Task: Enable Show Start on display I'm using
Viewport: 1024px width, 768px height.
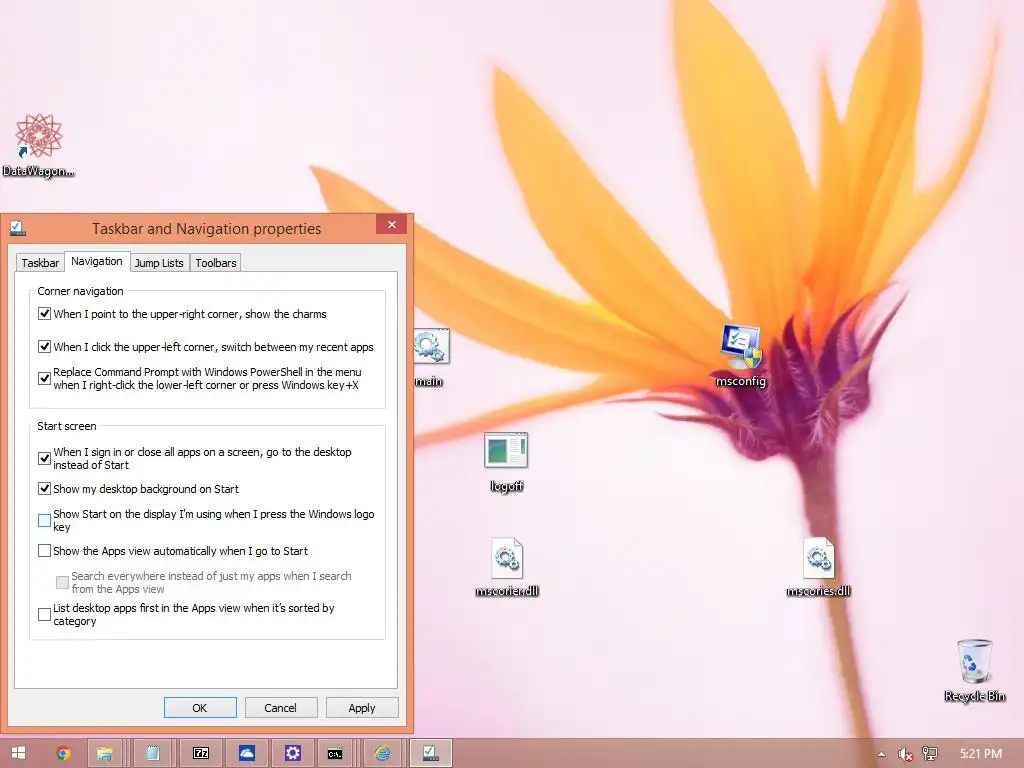Action: coord(44,520)
